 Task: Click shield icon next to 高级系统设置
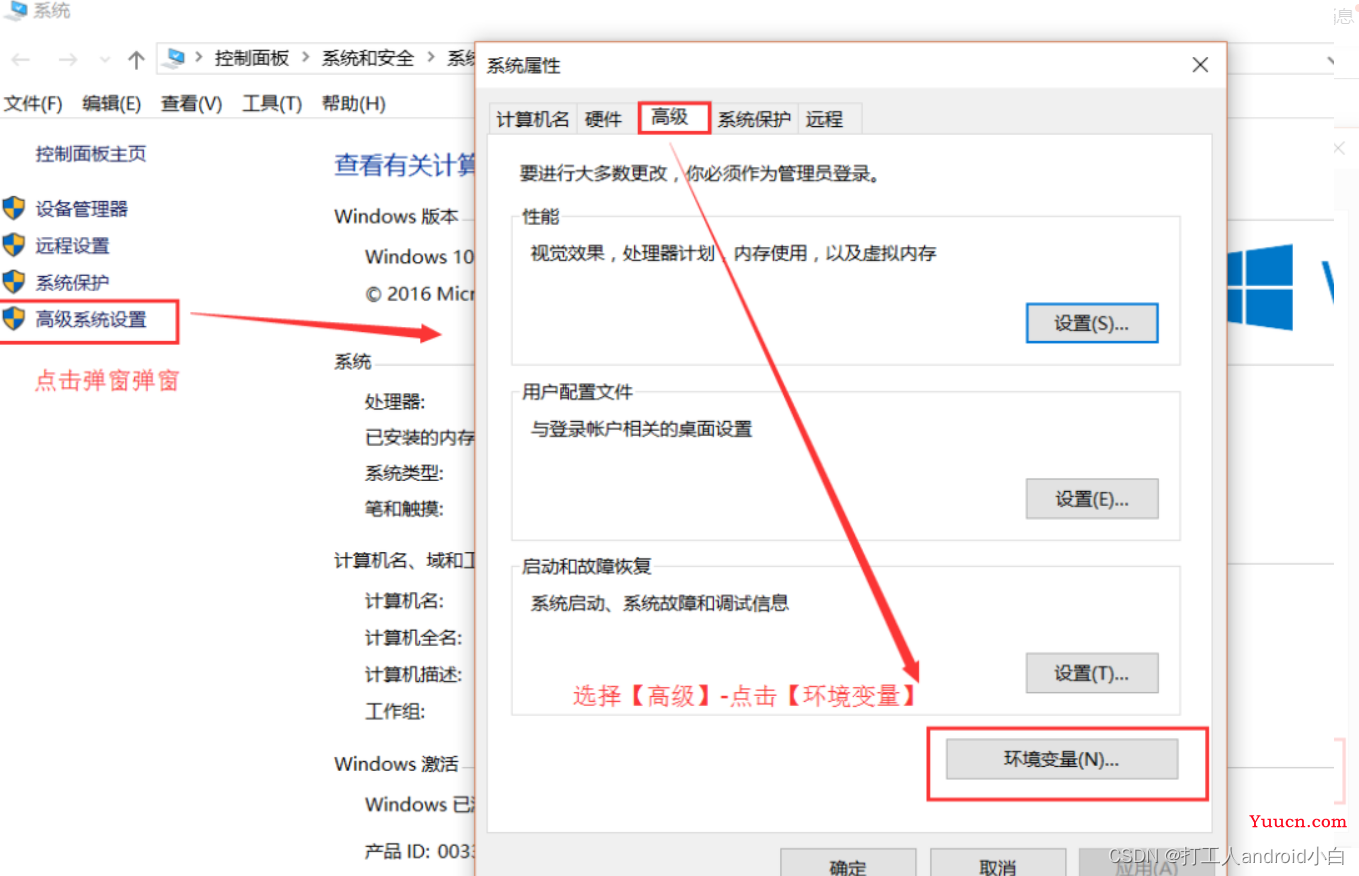click(x=13, y=319)
